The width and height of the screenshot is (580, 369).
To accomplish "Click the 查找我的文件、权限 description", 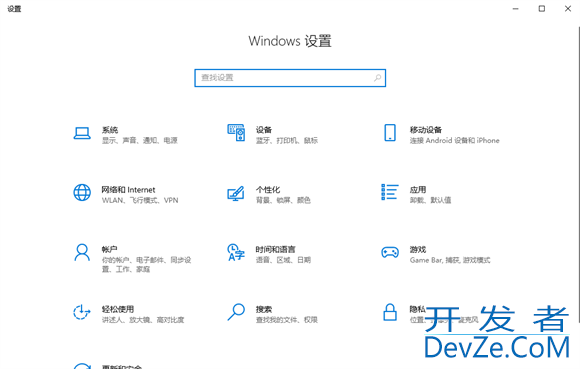I will pyautogui.click(x=287, y=320).
